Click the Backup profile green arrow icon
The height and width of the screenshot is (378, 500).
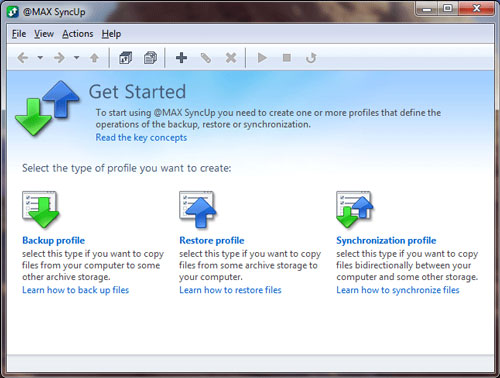click(x=40, y=209)
